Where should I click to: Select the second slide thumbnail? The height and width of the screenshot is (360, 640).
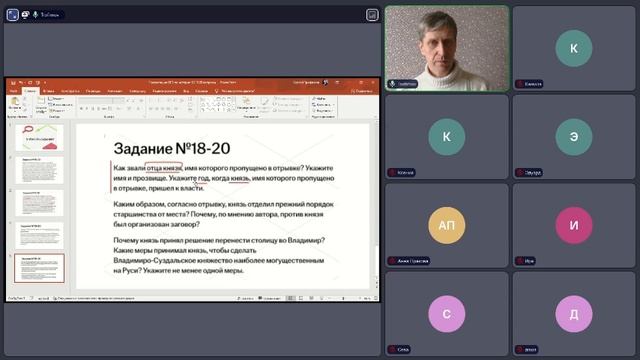pyautogui.click(x=39, y=171)
